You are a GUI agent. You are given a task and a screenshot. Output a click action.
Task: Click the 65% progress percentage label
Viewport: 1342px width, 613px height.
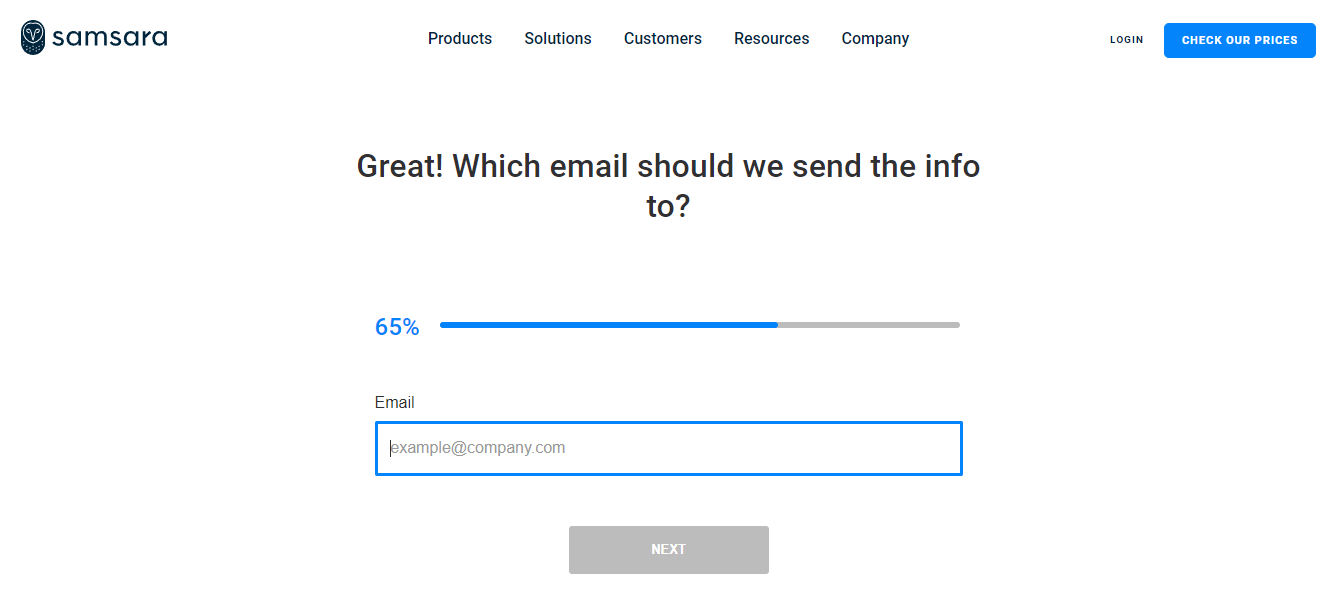397,327
